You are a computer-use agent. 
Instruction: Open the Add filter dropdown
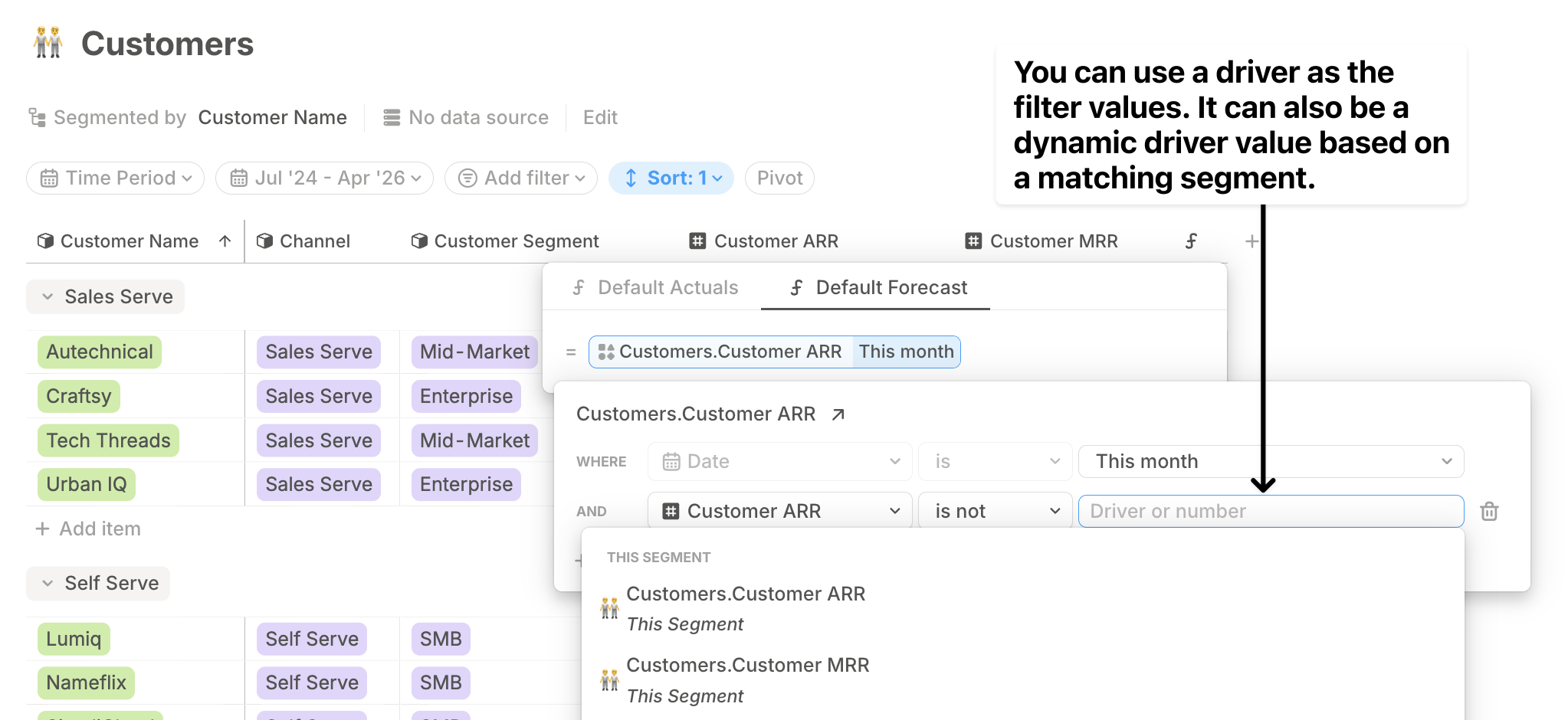tap(521, 178)
